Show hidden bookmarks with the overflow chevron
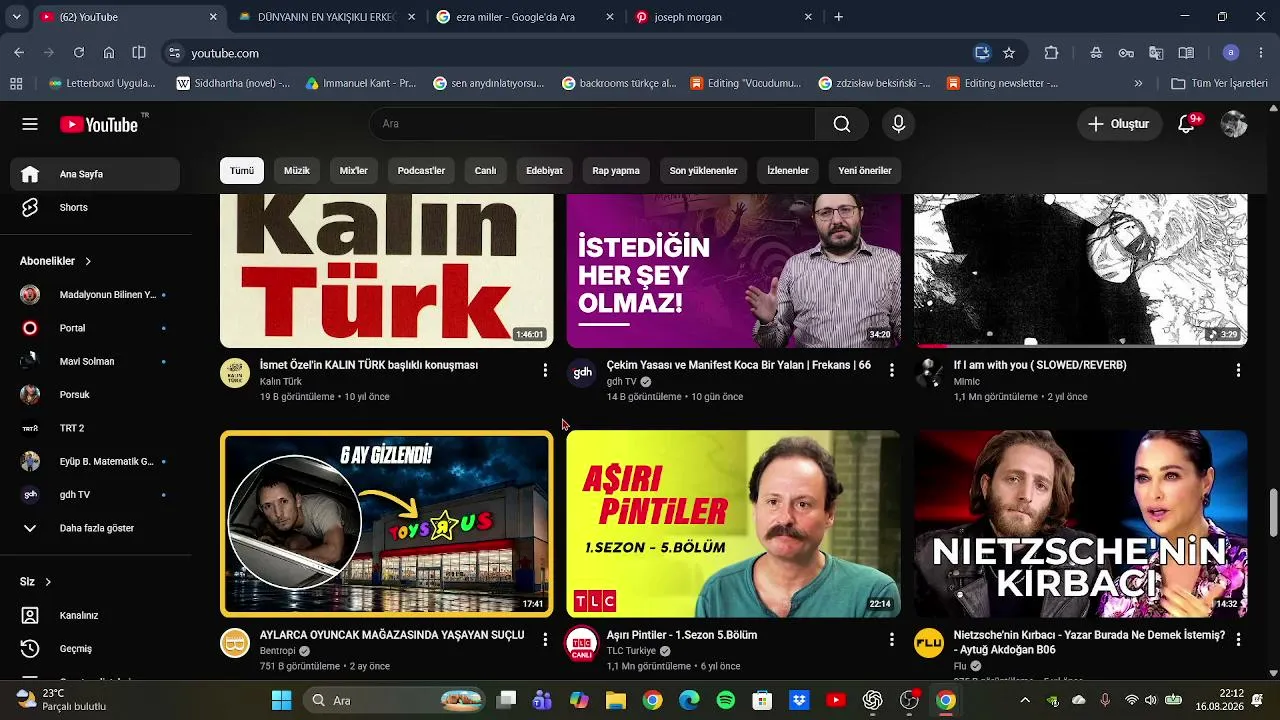The image size is (1280, 720). 1138,84
